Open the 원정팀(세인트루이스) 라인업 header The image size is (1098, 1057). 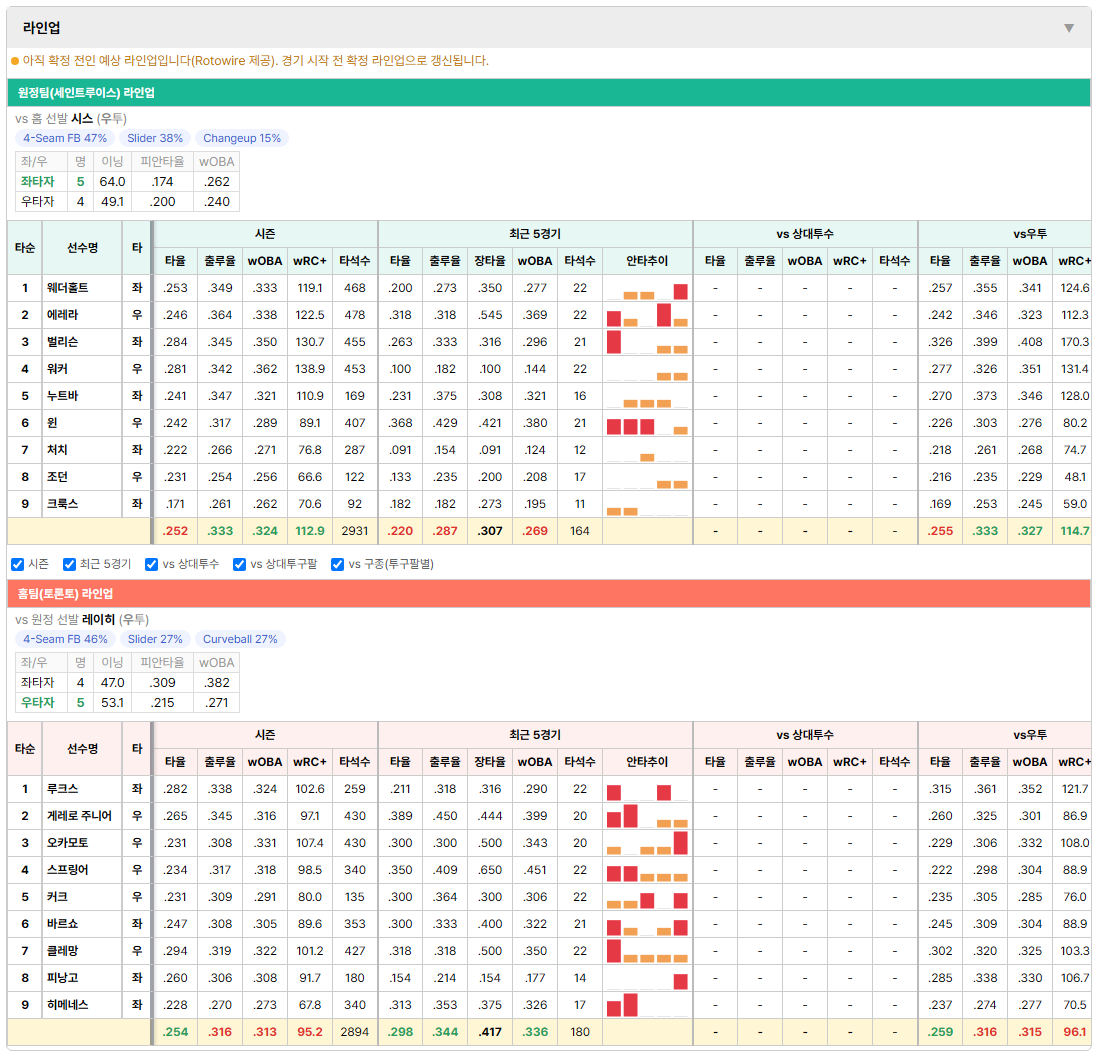coord(549,92)
